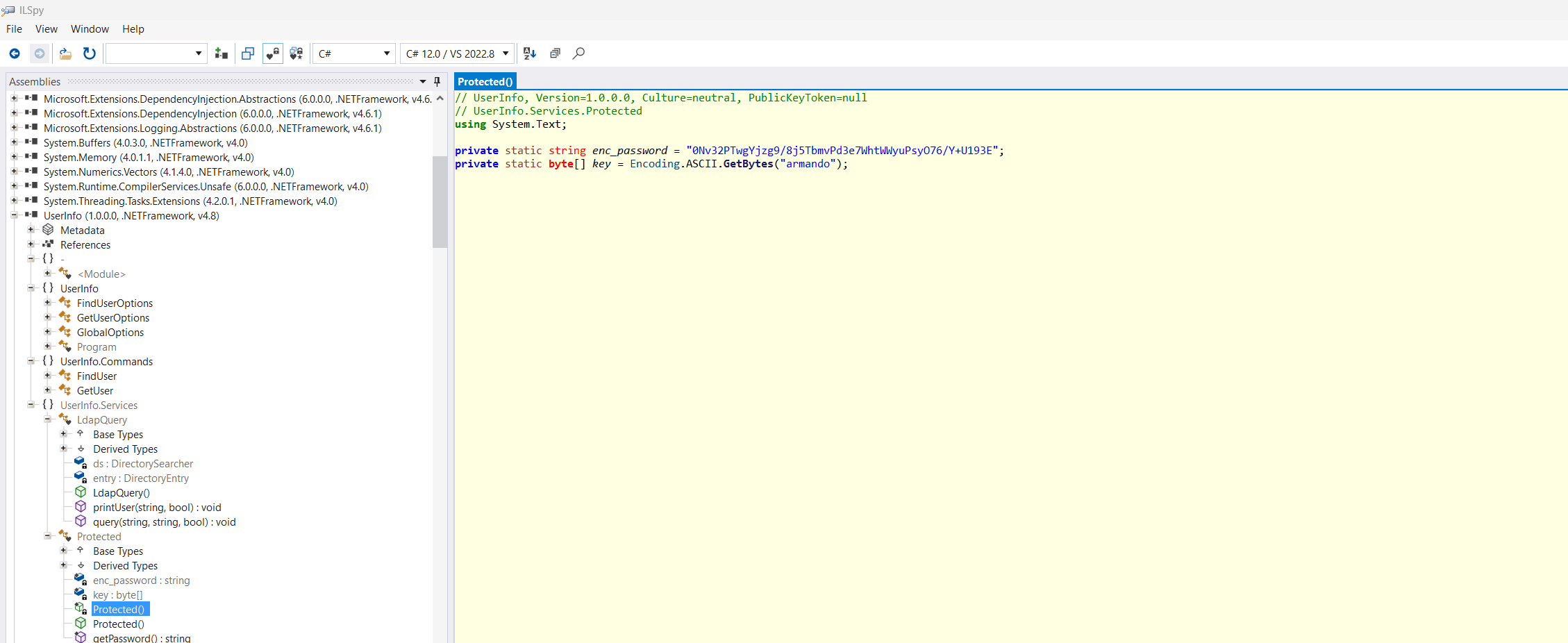Open the File menu
The image size is (1568, 643).
14,29
